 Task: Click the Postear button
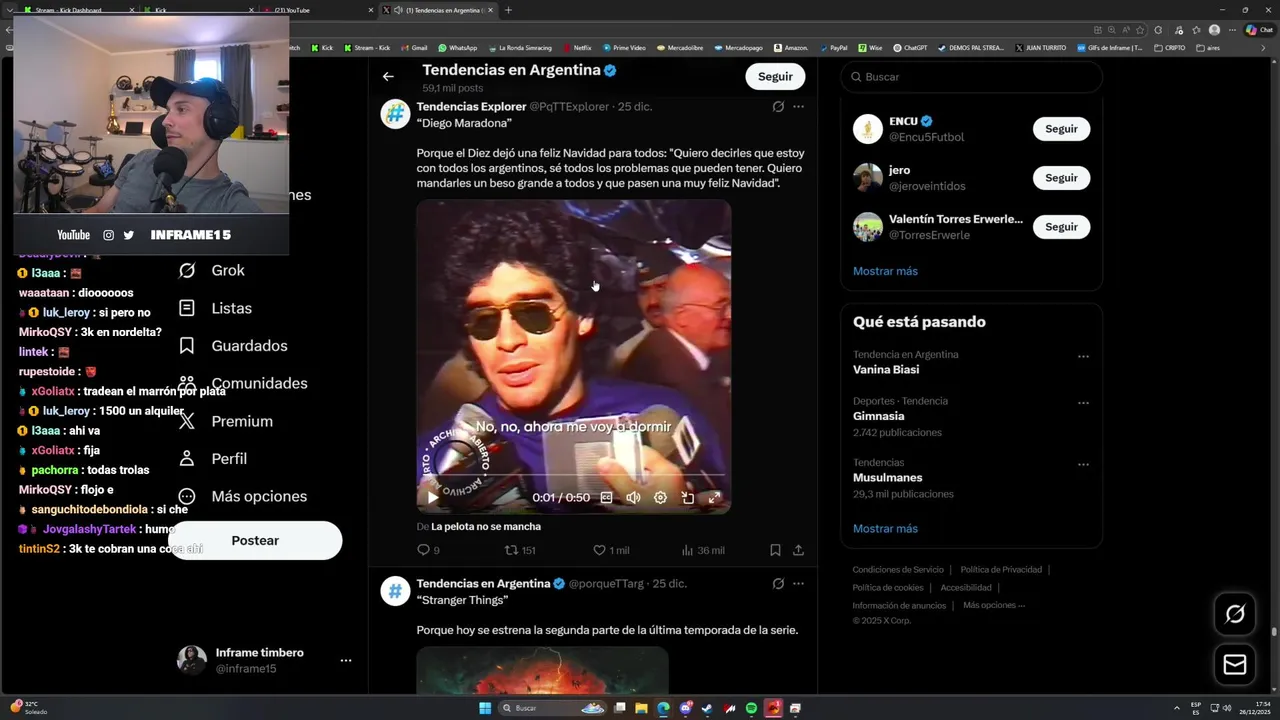coord(255,540)
